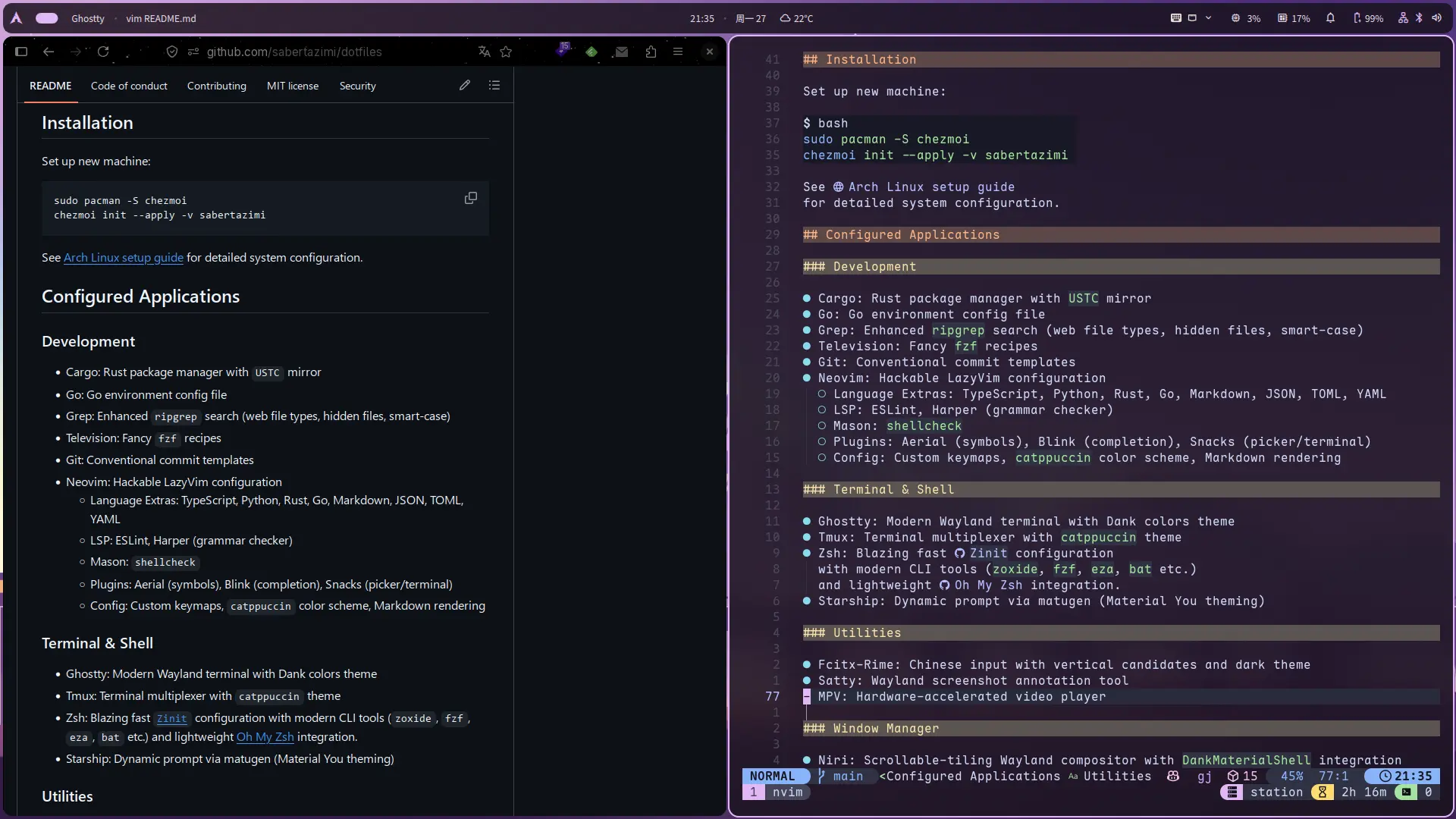Open the green diamond extension icon
Screen dimensions: 1456x819
(591, 52)
